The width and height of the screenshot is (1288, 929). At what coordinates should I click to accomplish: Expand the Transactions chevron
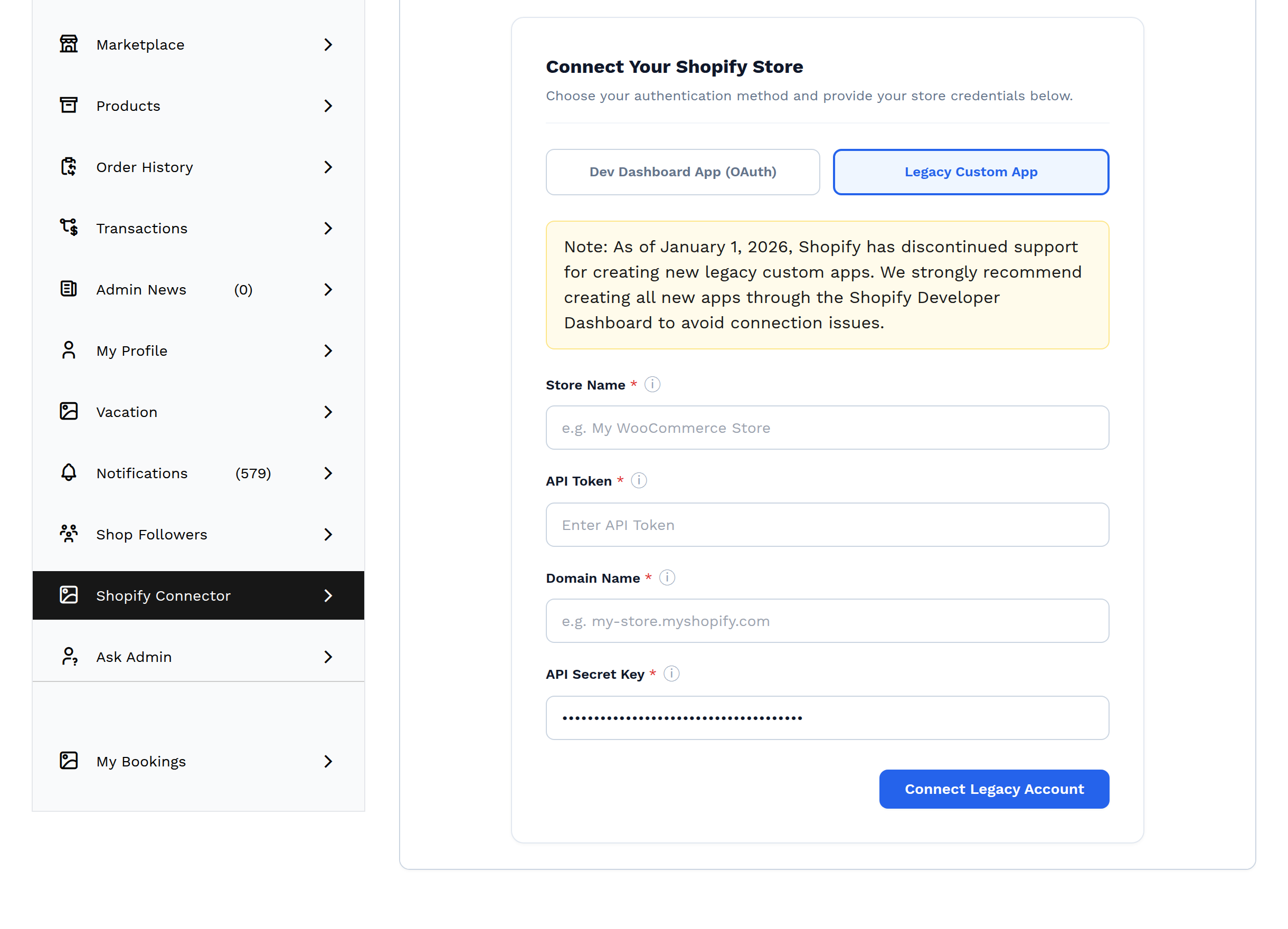(328, 229)
